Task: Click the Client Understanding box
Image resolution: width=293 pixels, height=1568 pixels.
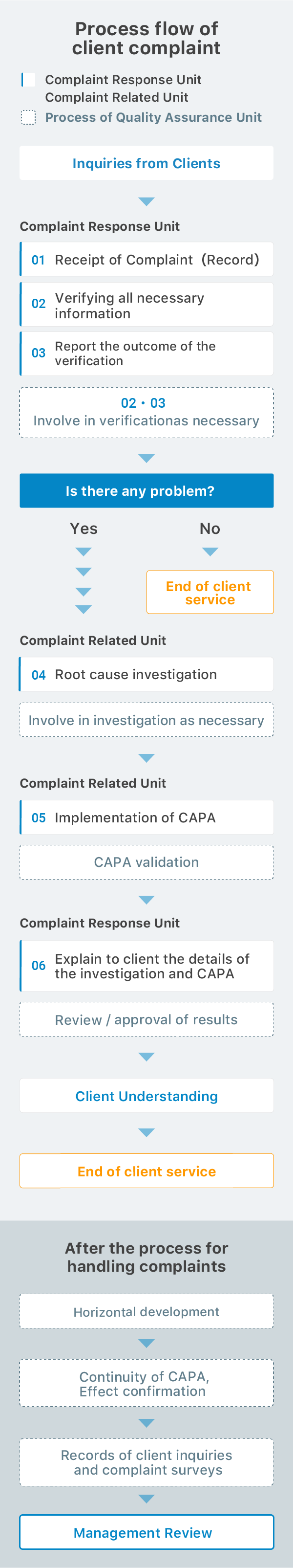Action: pyautogui.click(x=146, y=1096)
